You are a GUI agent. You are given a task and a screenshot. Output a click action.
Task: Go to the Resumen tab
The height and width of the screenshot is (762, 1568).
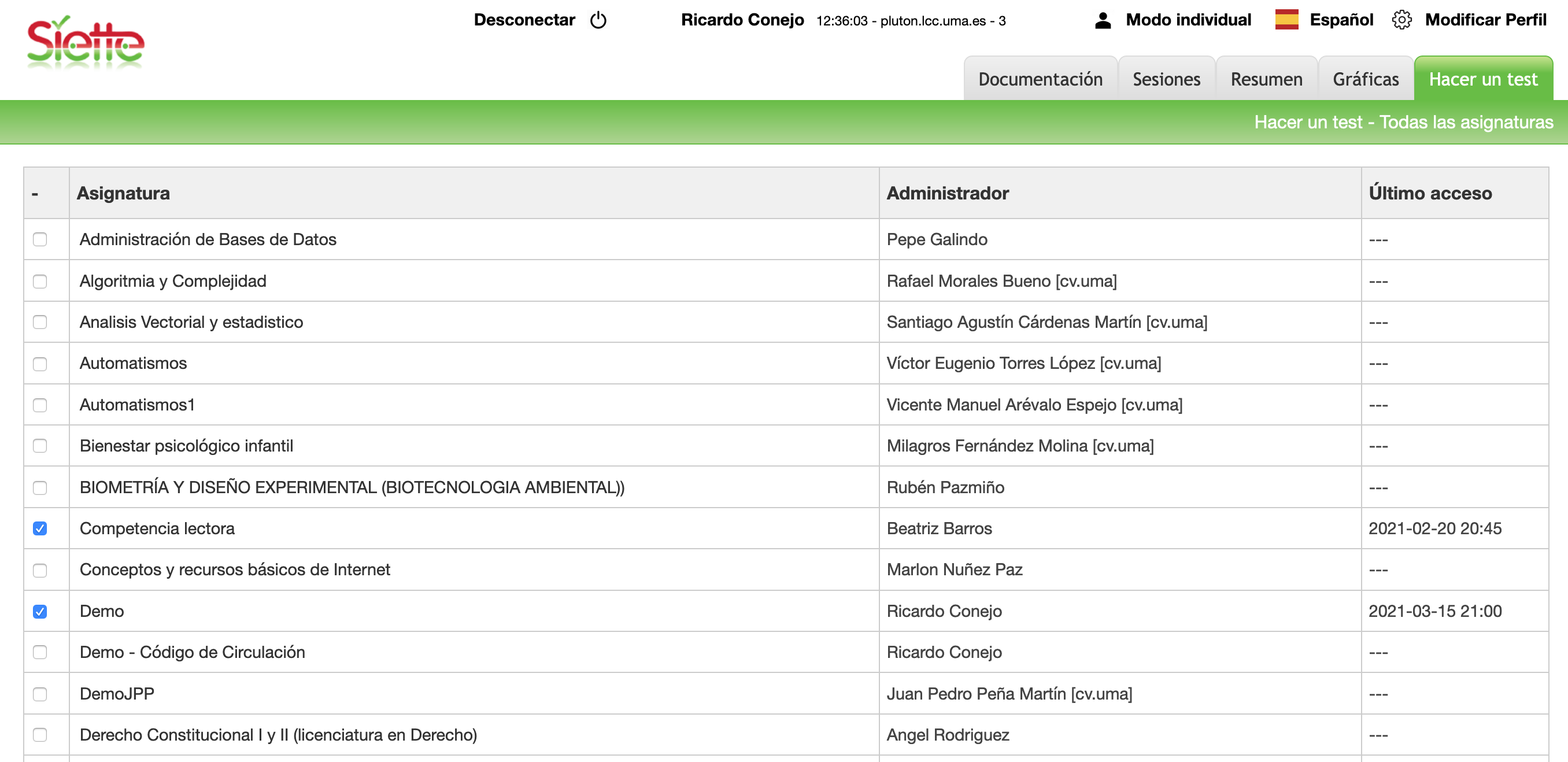1266,79
